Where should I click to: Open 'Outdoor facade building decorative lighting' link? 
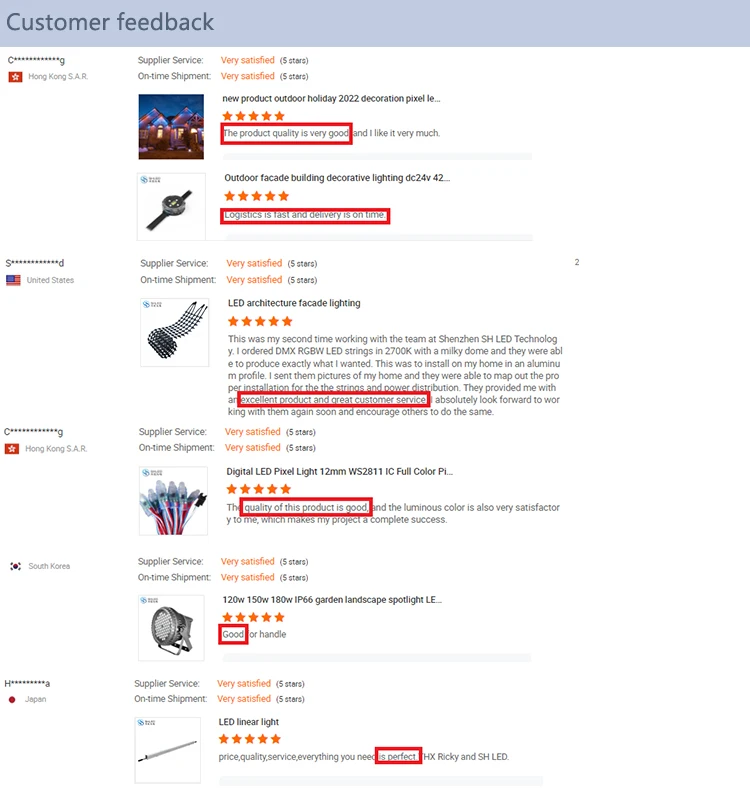(337, 178)
